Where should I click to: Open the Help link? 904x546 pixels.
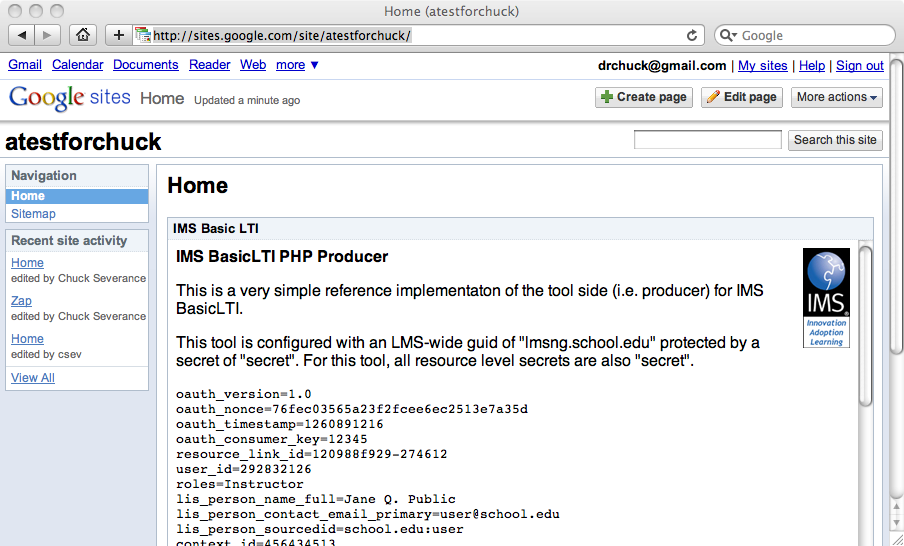[812, 66]
